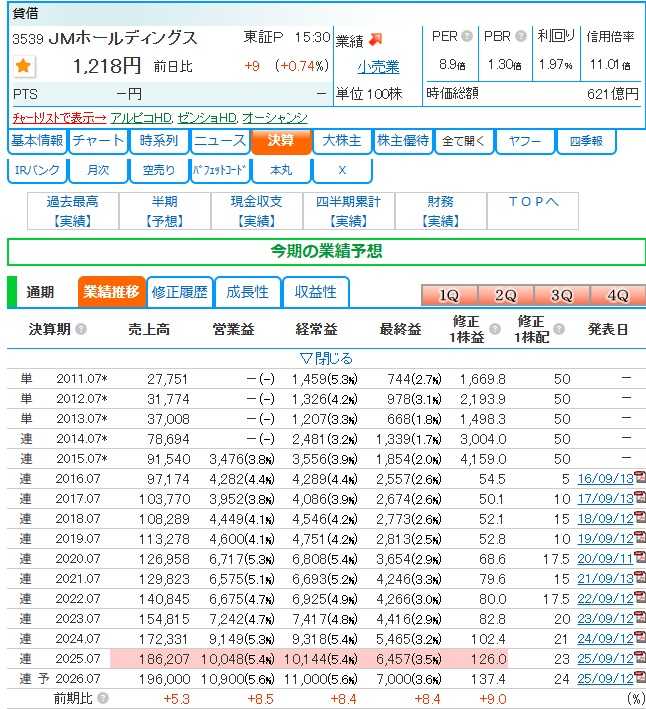Viewport: 646px width, 709px height.
Task: Open PDF icon for 21/09/13 announcement
Action: (640, 577)
